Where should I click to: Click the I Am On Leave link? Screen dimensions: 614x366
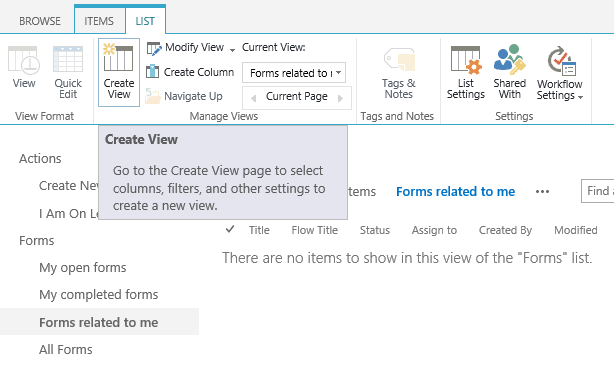(69, 213)
